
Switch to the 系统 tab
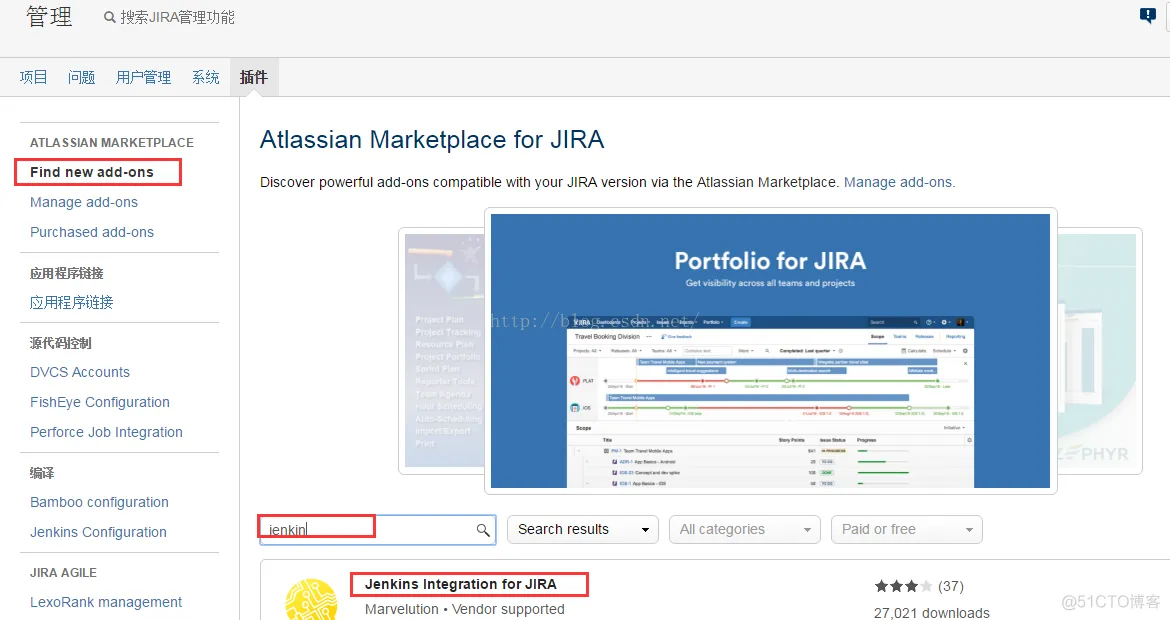click(x=205, y=77)
